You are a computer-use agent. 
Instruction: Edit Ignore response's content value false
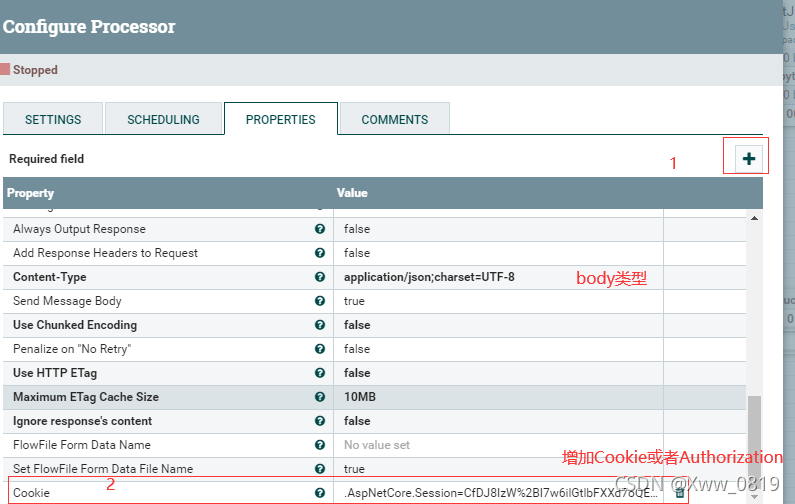pyautogui.click(x=498, y=421)
